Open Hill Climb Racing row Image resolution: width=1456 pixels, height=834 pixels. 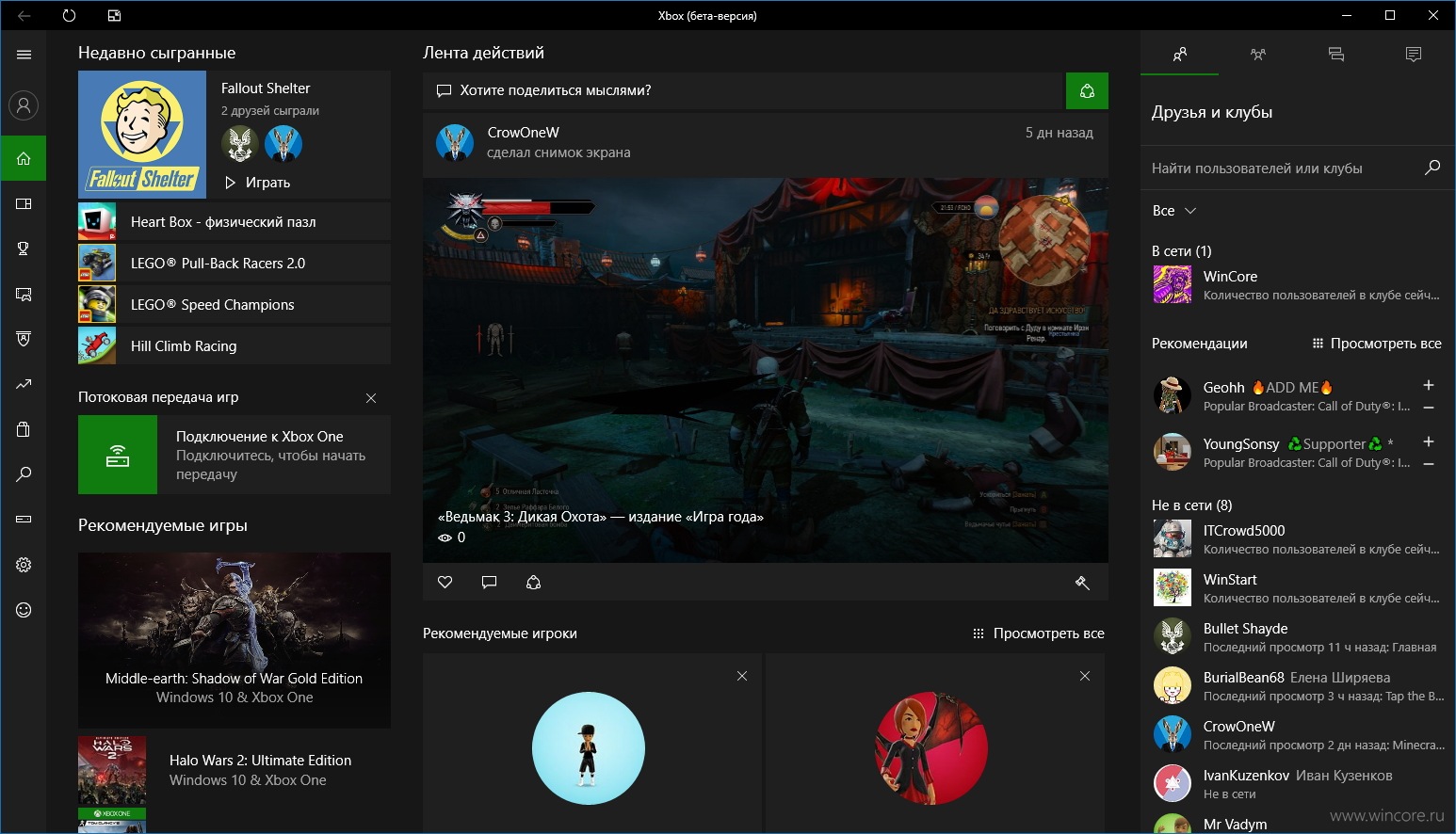point(235,345)
